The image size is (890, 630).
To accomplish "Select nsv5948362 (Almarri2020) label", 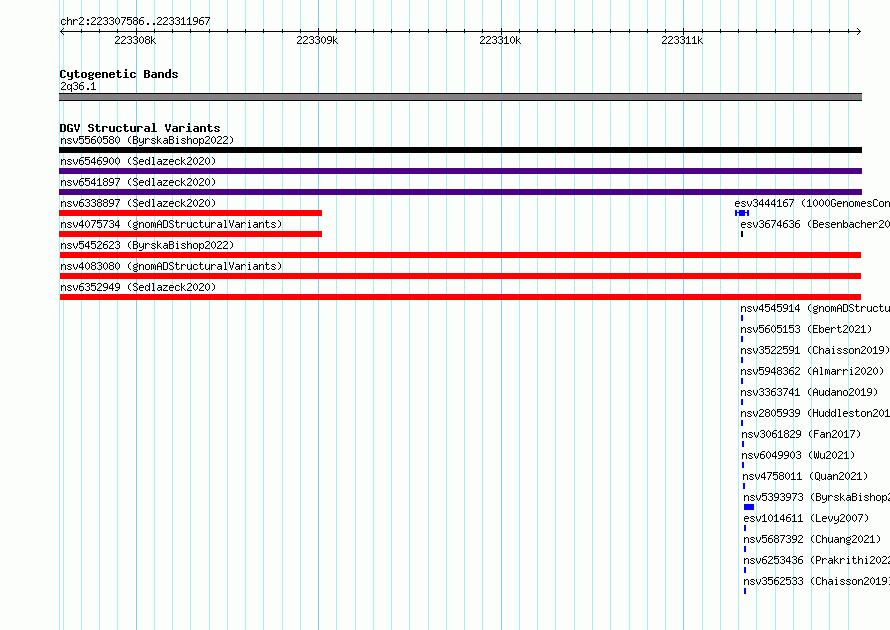I will (812, 371).
